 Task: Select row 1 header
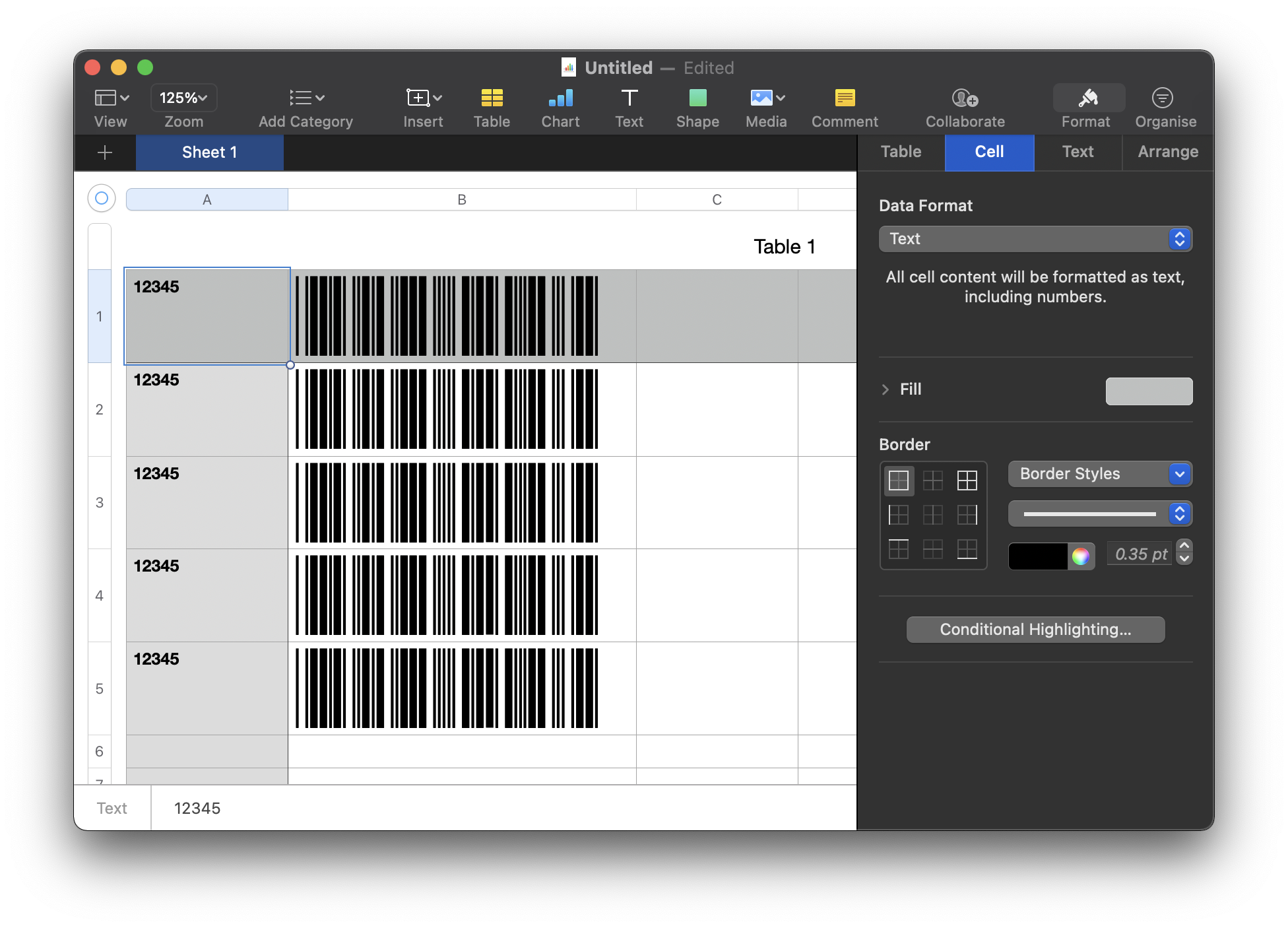(100, 316)
